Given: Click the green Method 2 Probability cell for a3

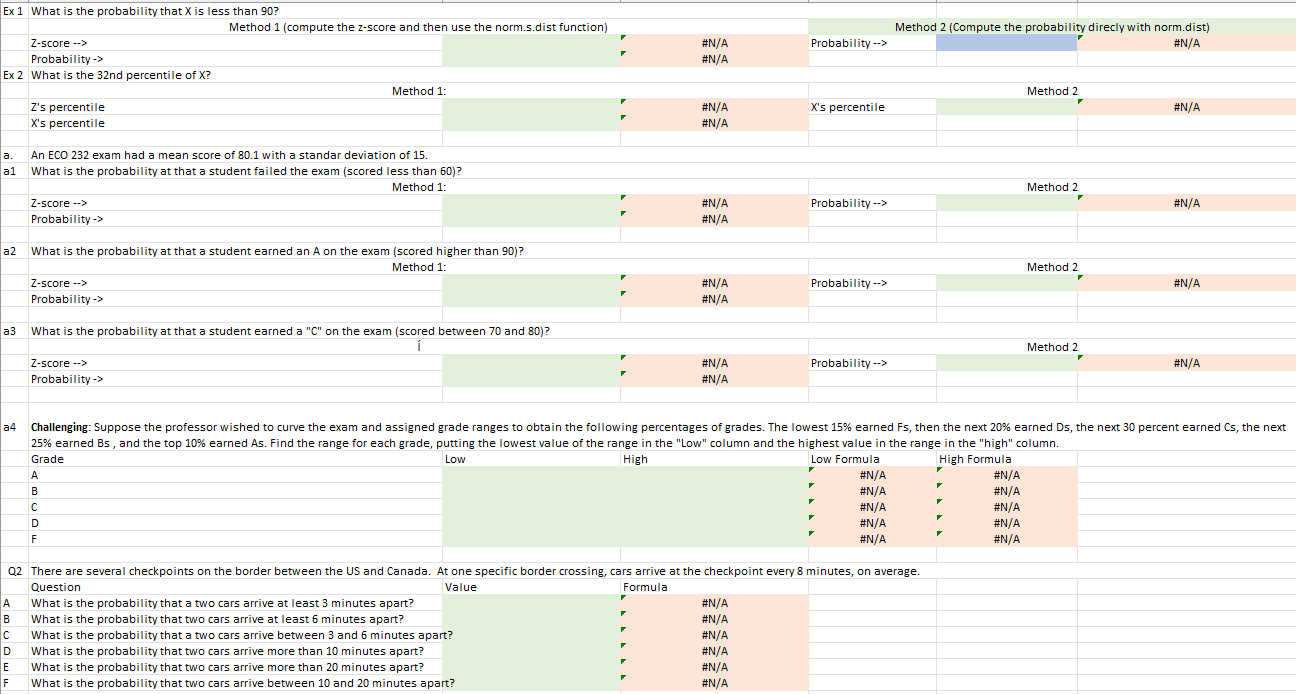Looking at the screenshot, I should point(1007,363).
